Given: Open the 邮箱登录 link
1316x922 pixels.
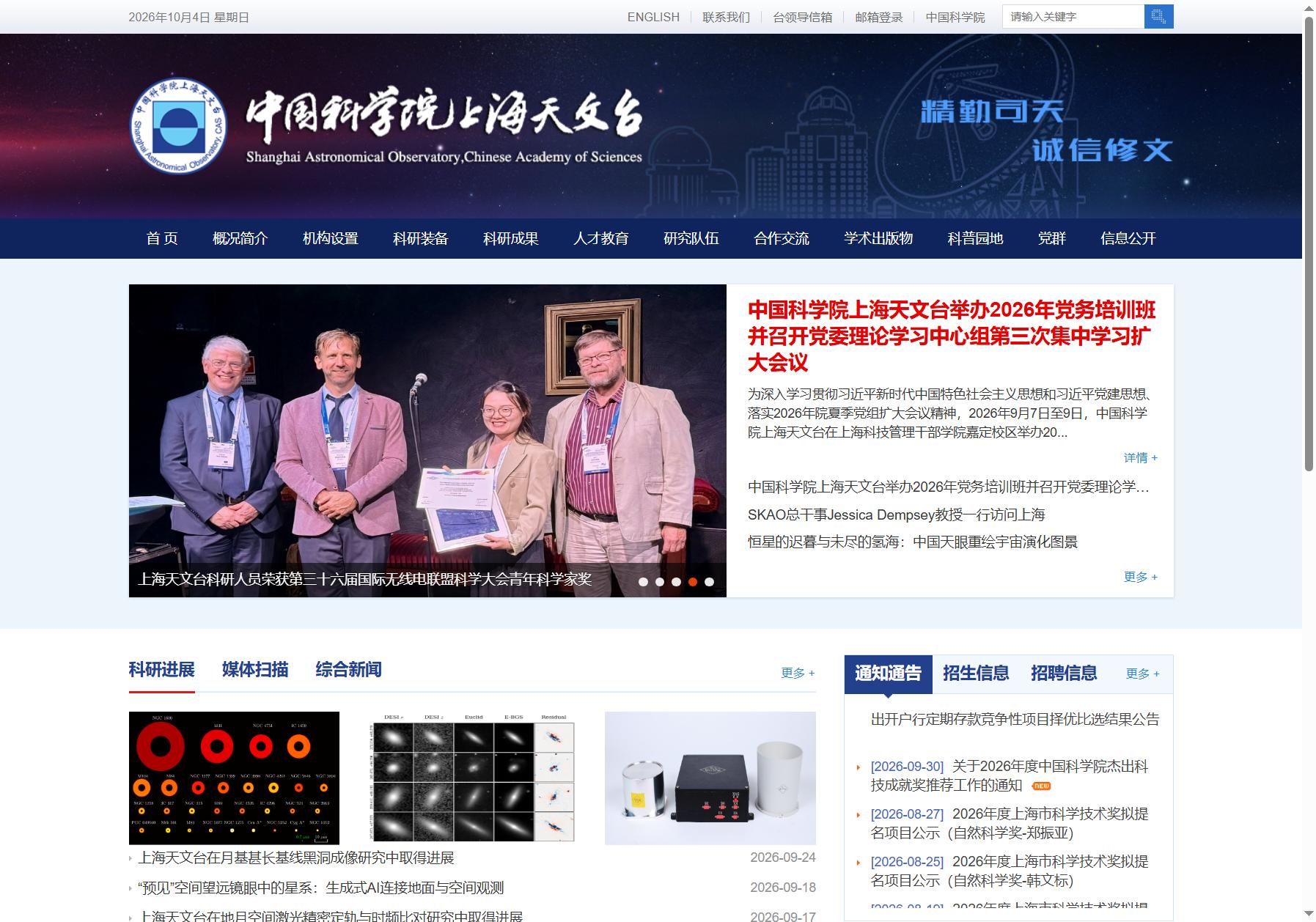Looking at the screenshot, I should 878,17.
